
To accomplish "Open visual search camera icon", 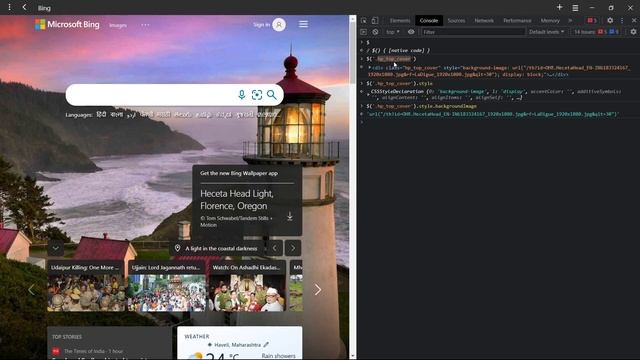I will point(257,95).
